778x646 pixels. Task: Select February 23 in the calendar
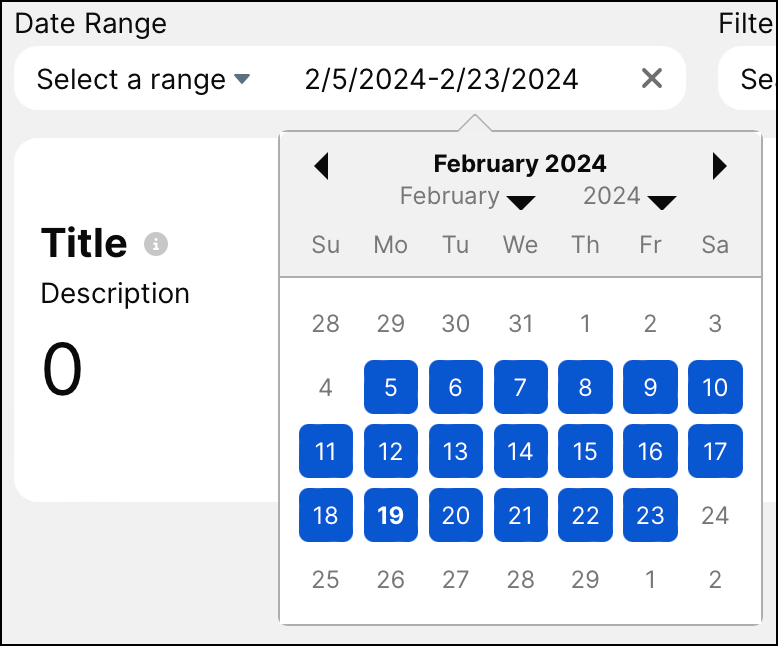point(650,515)
